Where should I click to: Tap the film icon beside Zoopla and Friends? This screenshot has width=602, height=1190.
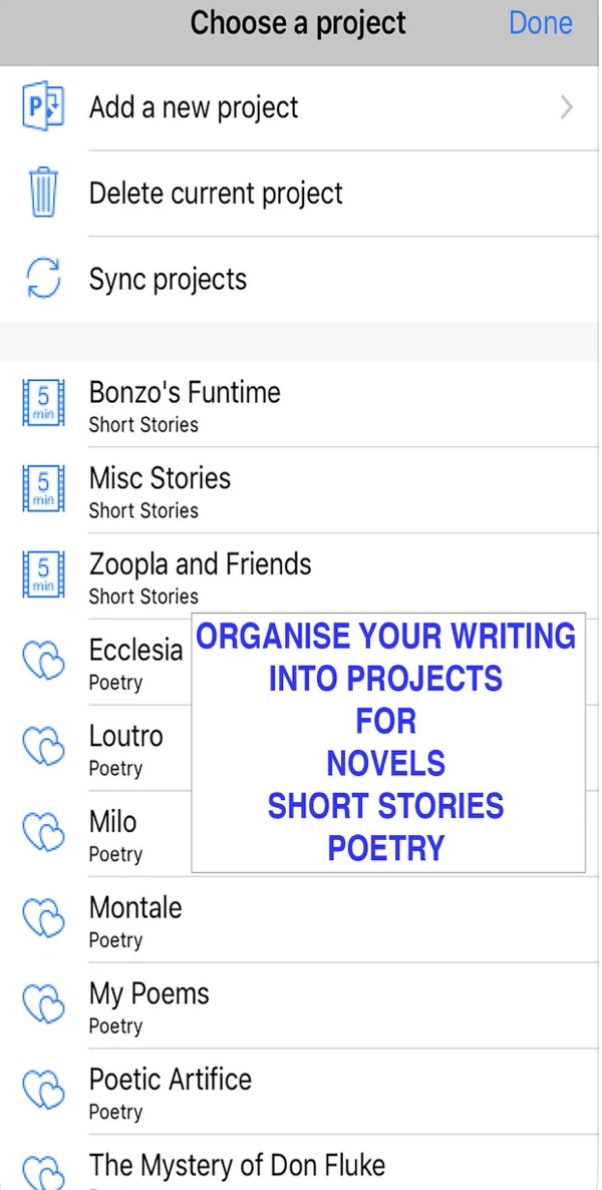tap(43, 577)
